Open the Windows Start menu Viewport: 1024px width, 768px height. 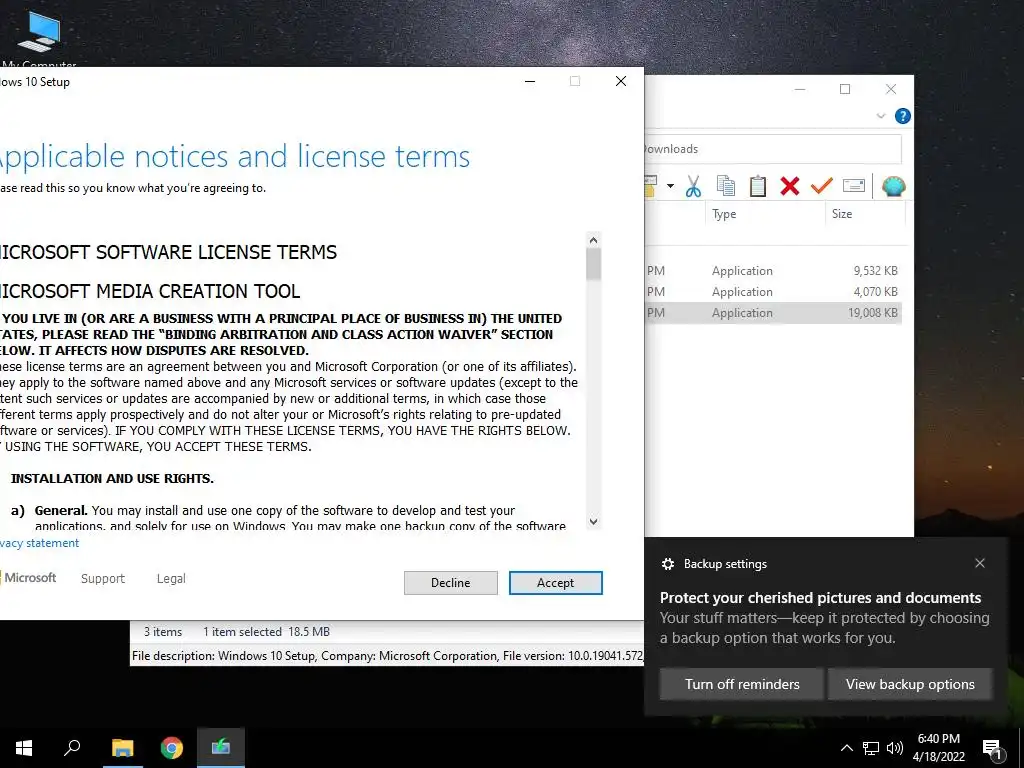(x=24, y=748)
